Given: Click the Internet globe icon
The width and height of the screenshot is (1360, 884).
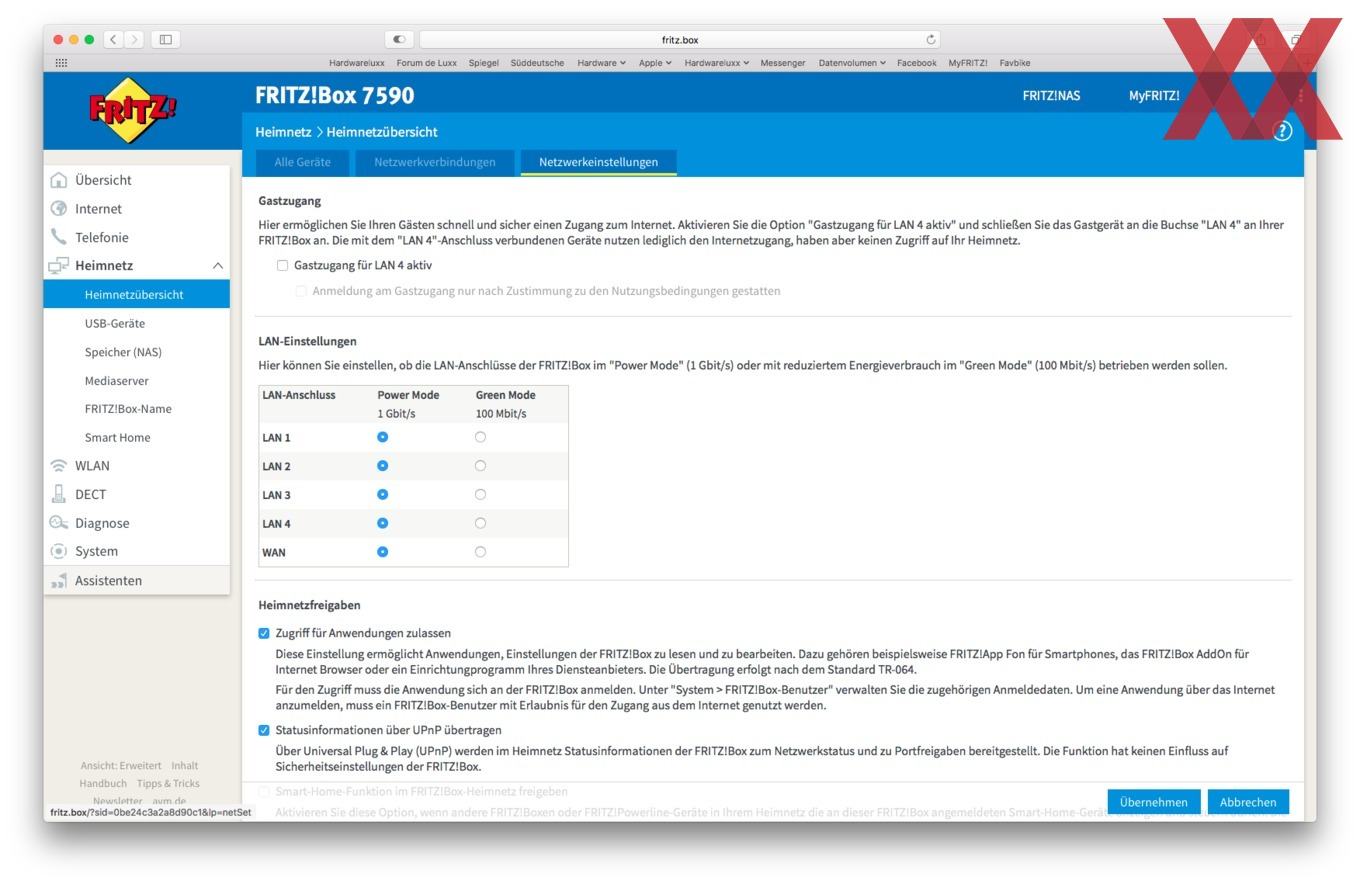Looking at the screenshot, I should pyautogui.click(x=59, y=209).
